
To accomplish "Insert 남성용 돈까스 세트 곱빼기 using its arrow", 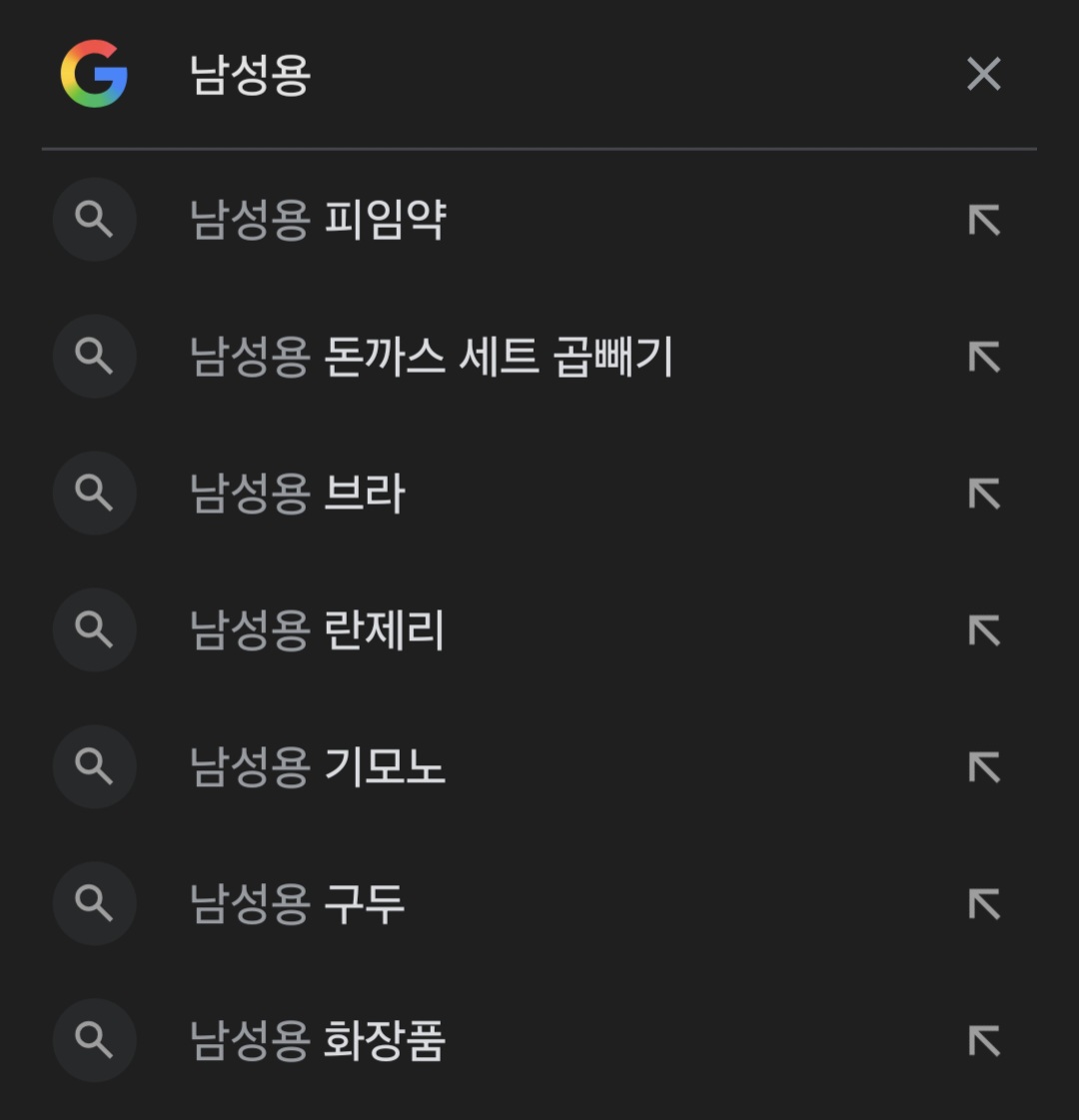I will pyautogui.click(x=984, y=357).
